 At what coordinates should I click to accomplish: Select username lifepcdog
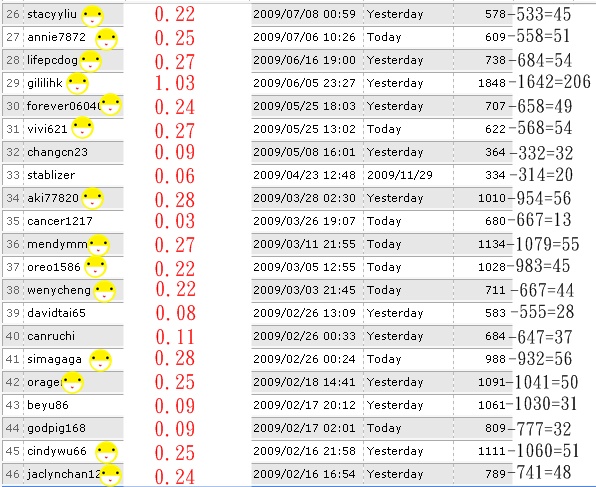(x=52, y=60)
